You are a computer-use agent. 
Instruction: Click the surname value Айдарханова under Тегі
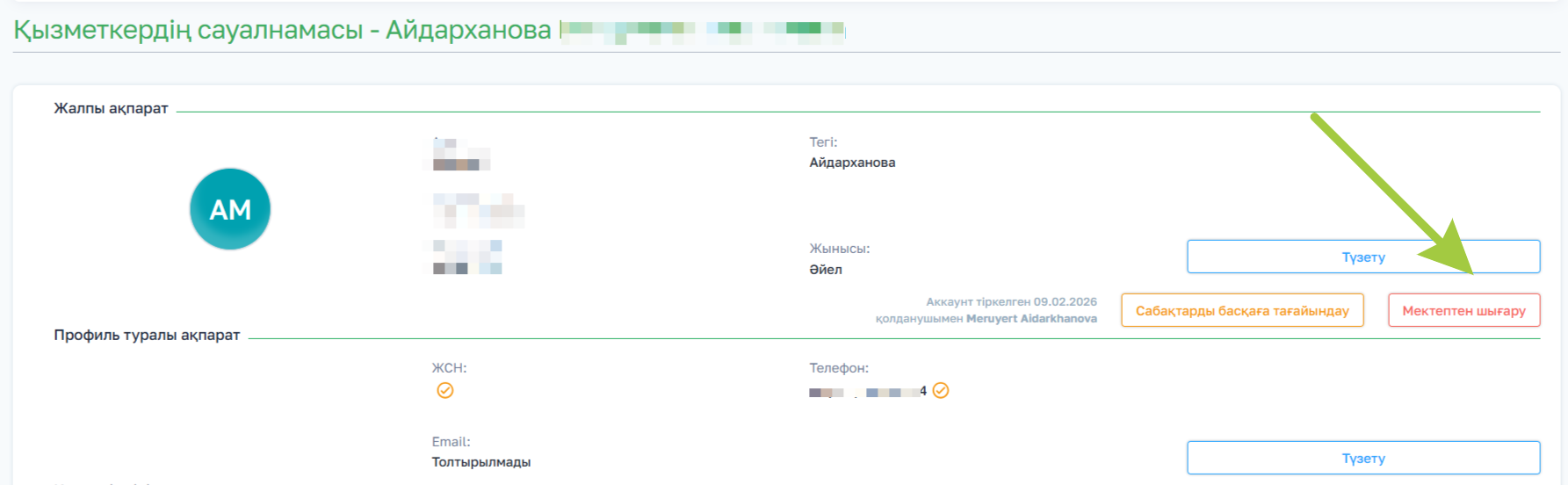(x=852, y=163)
